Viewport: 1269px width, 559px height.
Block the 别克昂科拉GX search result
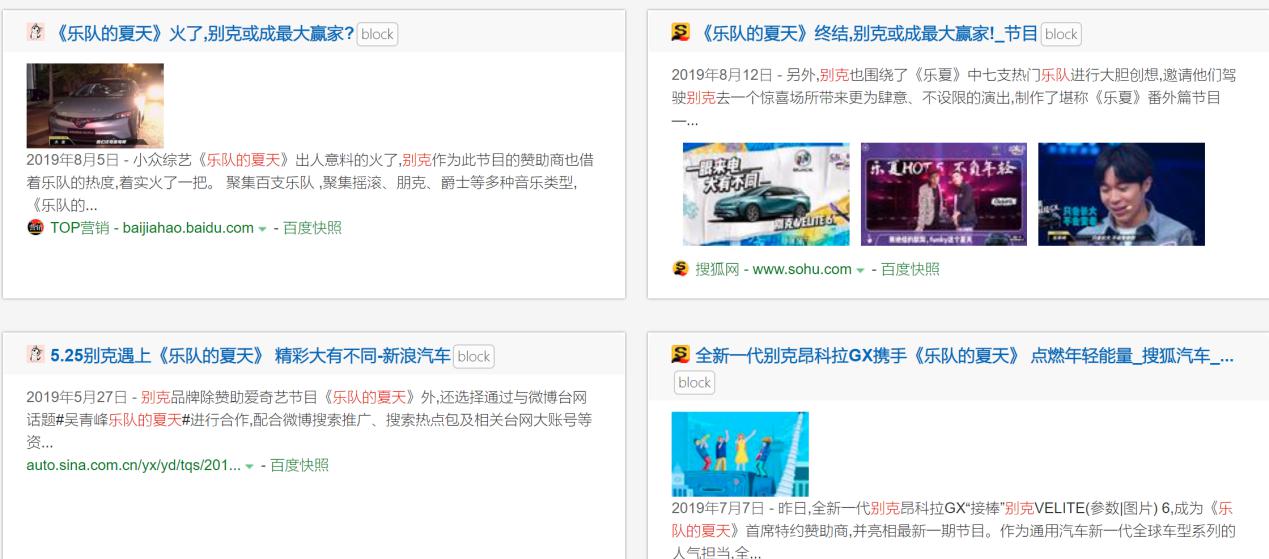tap(694, 382)
